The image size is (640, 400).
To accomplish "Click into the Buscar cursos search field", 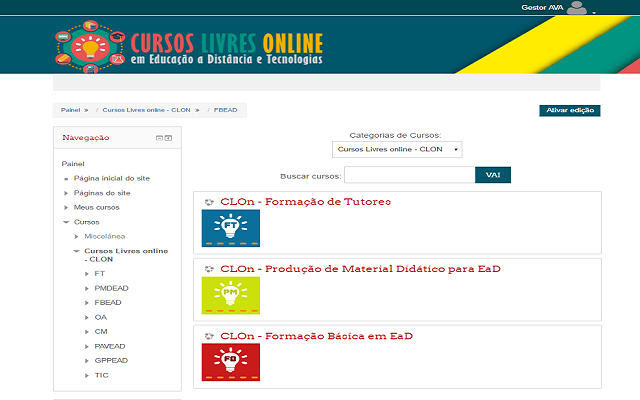I will click(409, 175).
